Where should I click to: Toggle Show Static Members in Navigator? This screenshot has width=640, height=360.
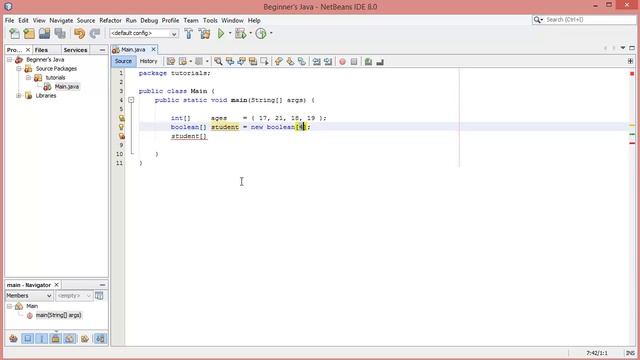(42, 338)
